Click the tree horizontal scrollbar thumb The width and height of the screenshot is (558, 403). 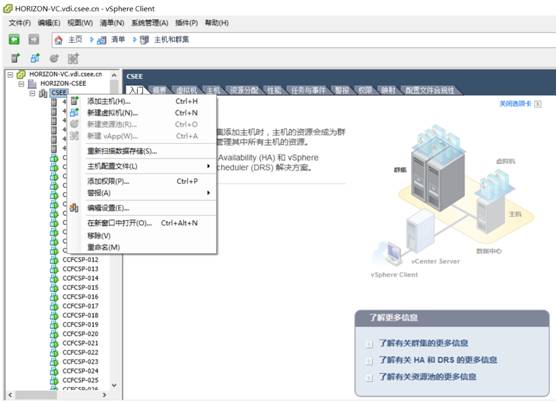pos(36,395)
